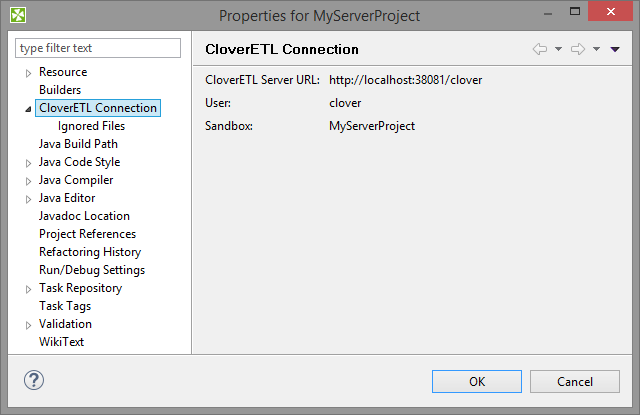
Task: Open the back history dropdown arrow
Action: coord(558,49)
